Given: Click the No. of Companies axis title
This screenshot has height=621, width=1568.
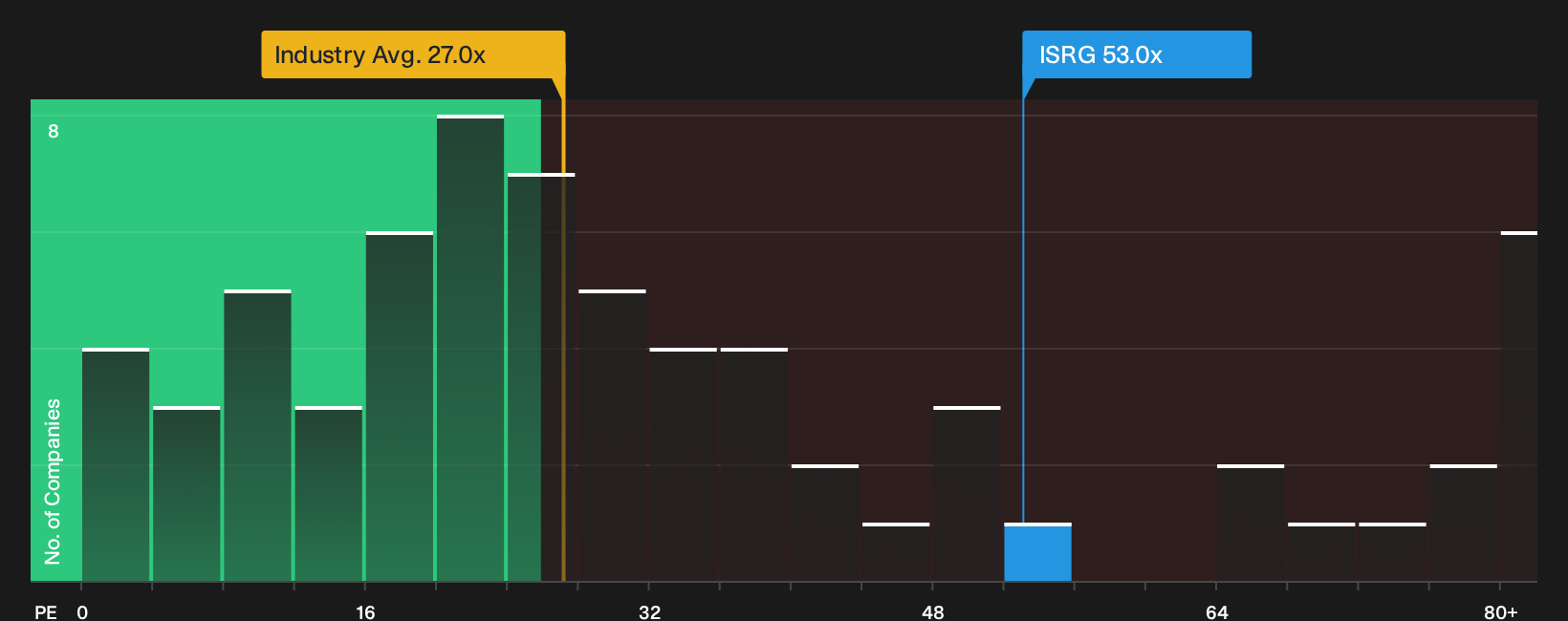Looking at the screenshot, I should [x=53, y=482].
